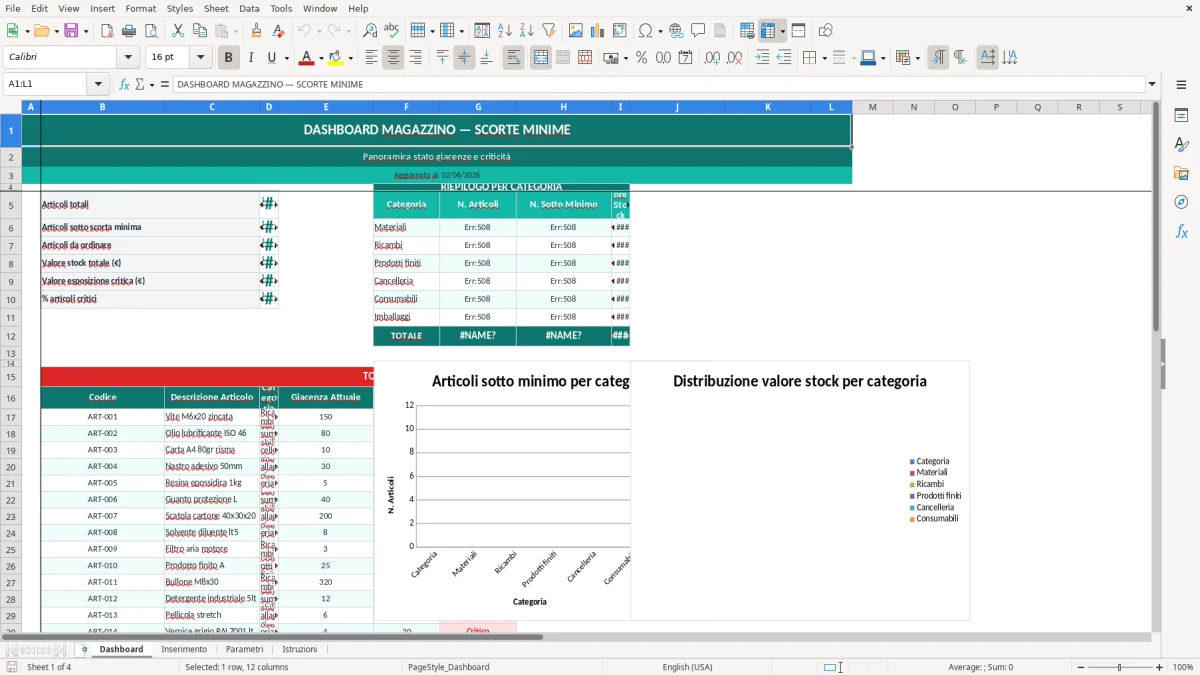Open the sidebar Navigator compass icon
This screenshot has height=675, width=1200.
click(1181, 202)
